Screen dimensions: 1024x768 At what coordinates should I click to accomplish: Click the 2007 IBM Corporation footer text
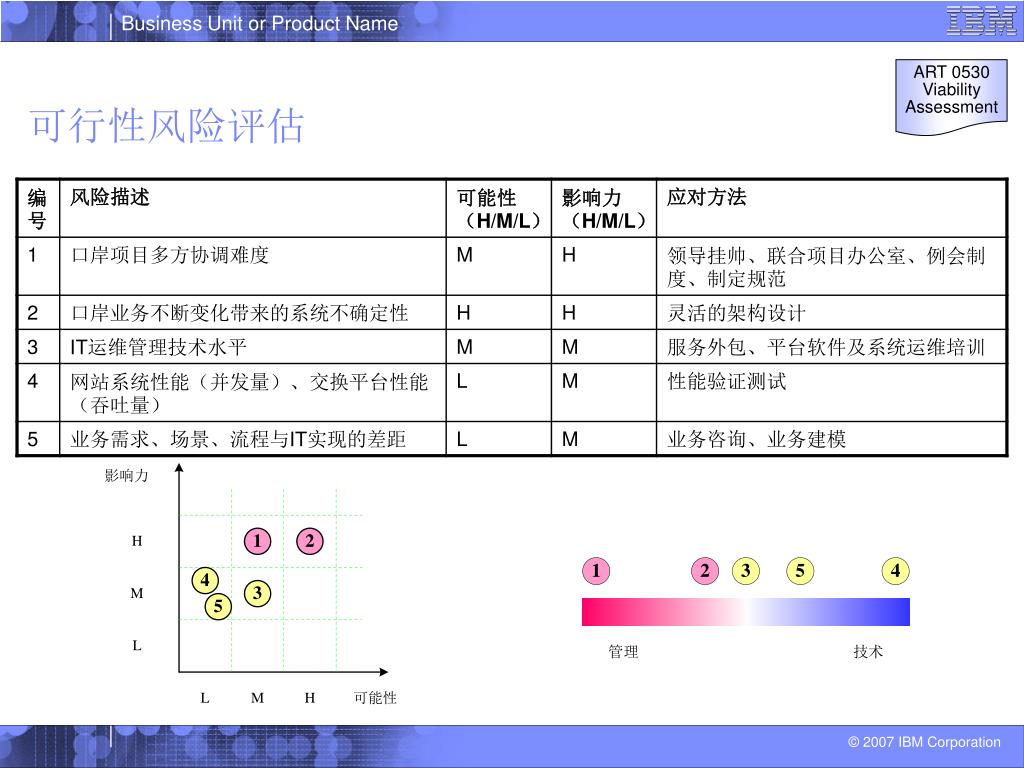tap(924, 742)
